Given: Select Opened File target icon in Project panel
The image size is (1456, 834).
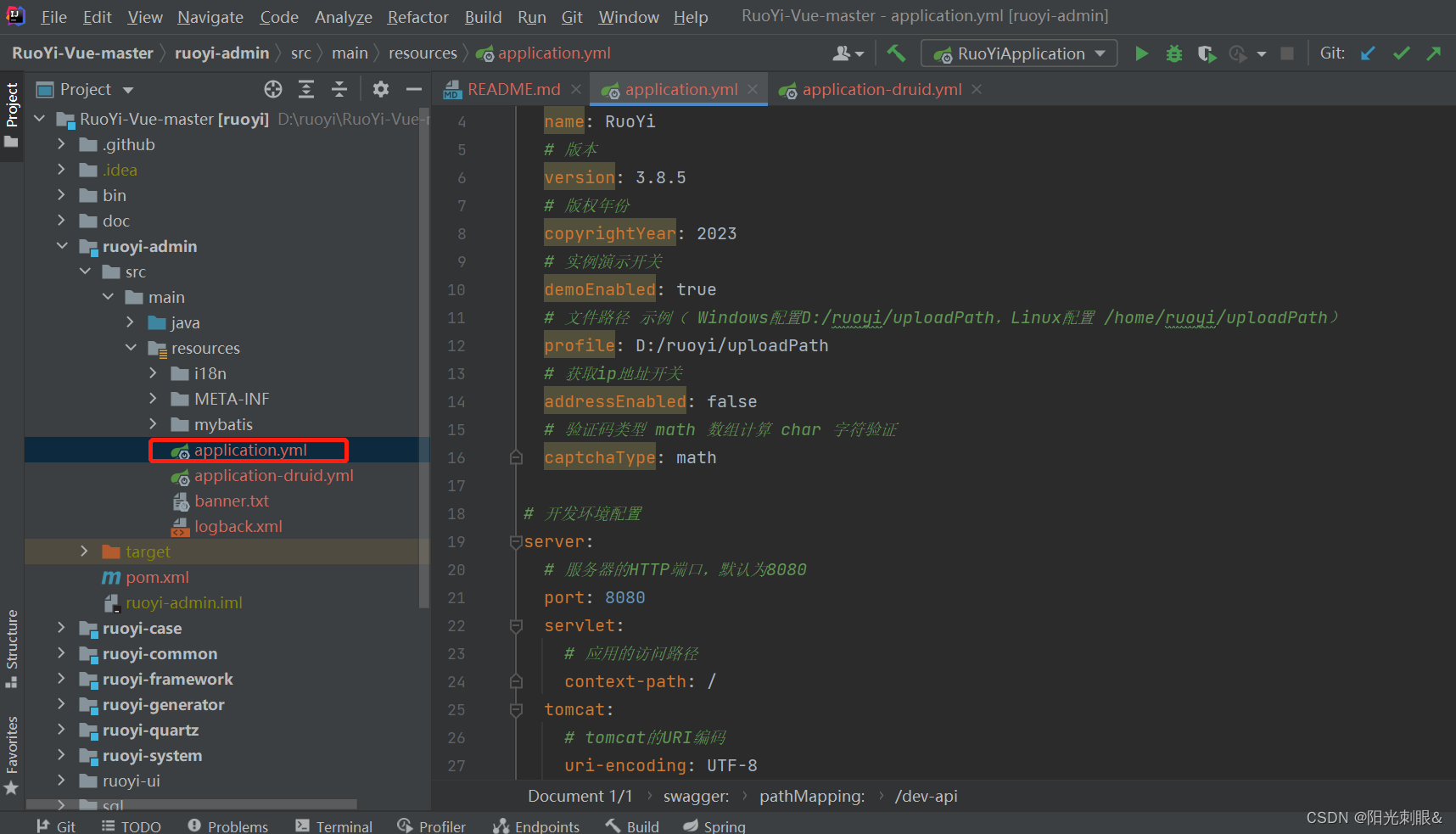Looking at the screenshot, I should [x=272, y=89].
